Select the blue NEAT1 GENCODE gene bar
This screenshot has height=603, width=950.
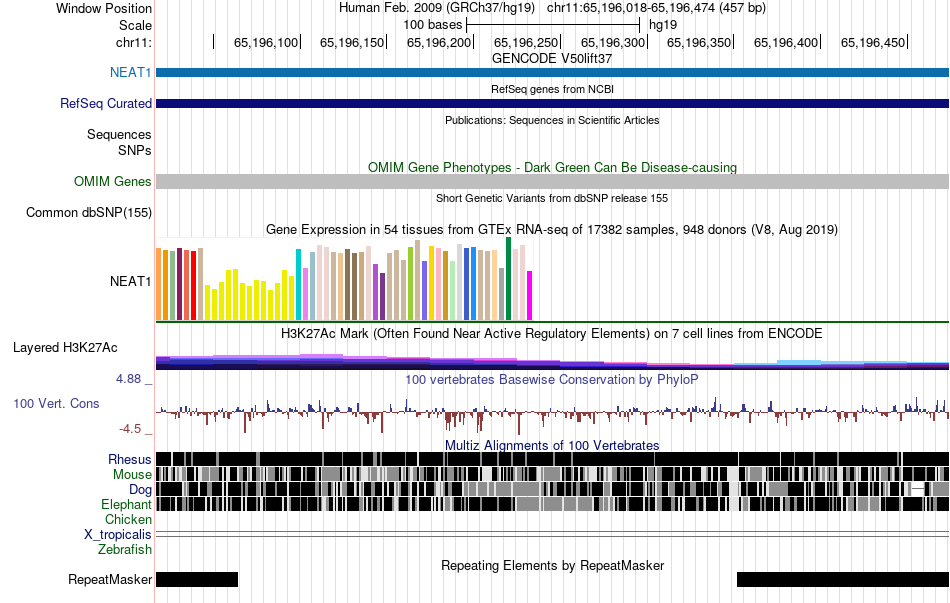click(x=552, y=73)
